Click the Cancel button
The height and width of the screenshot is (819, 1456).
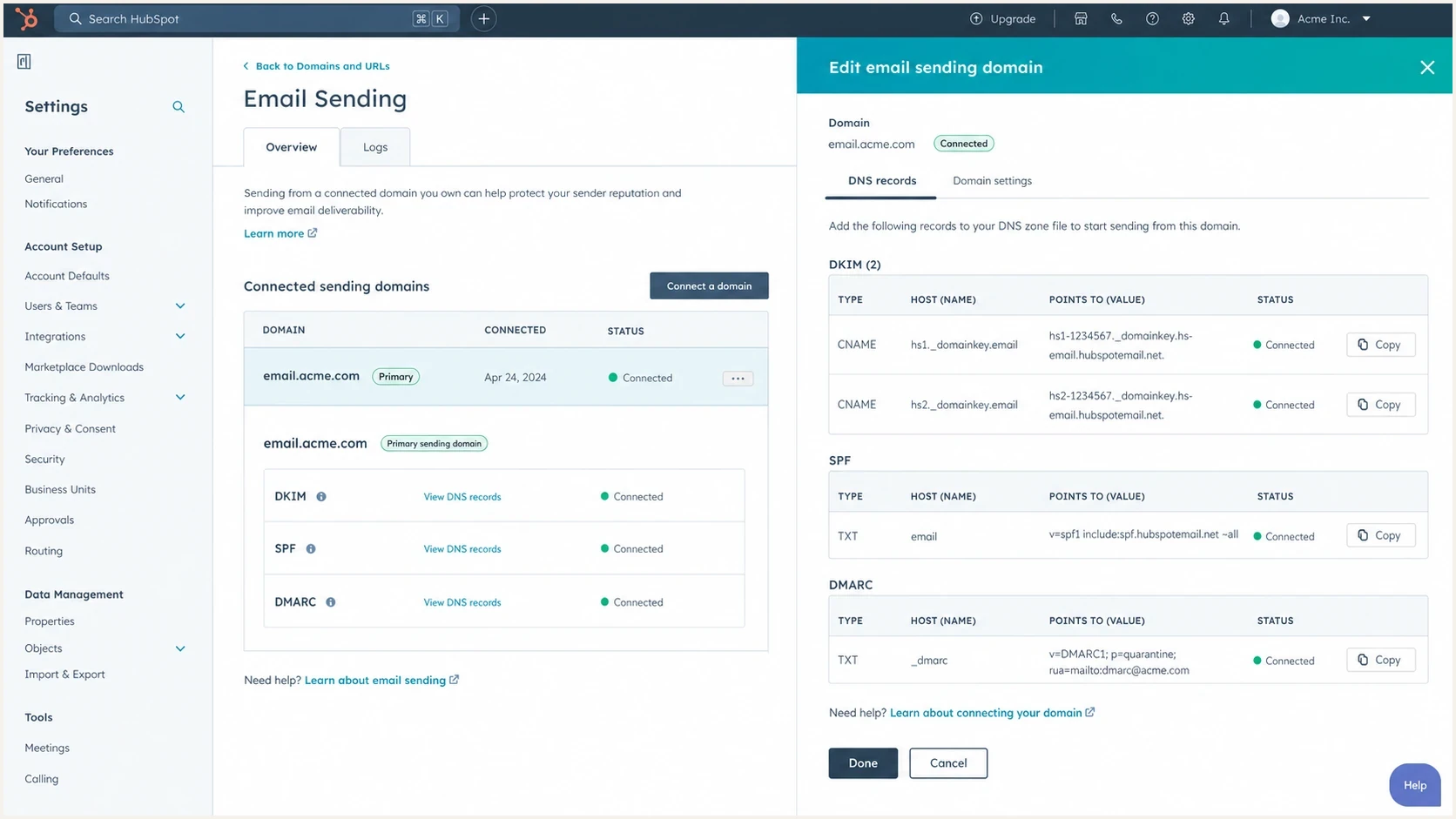coord(948,763)
